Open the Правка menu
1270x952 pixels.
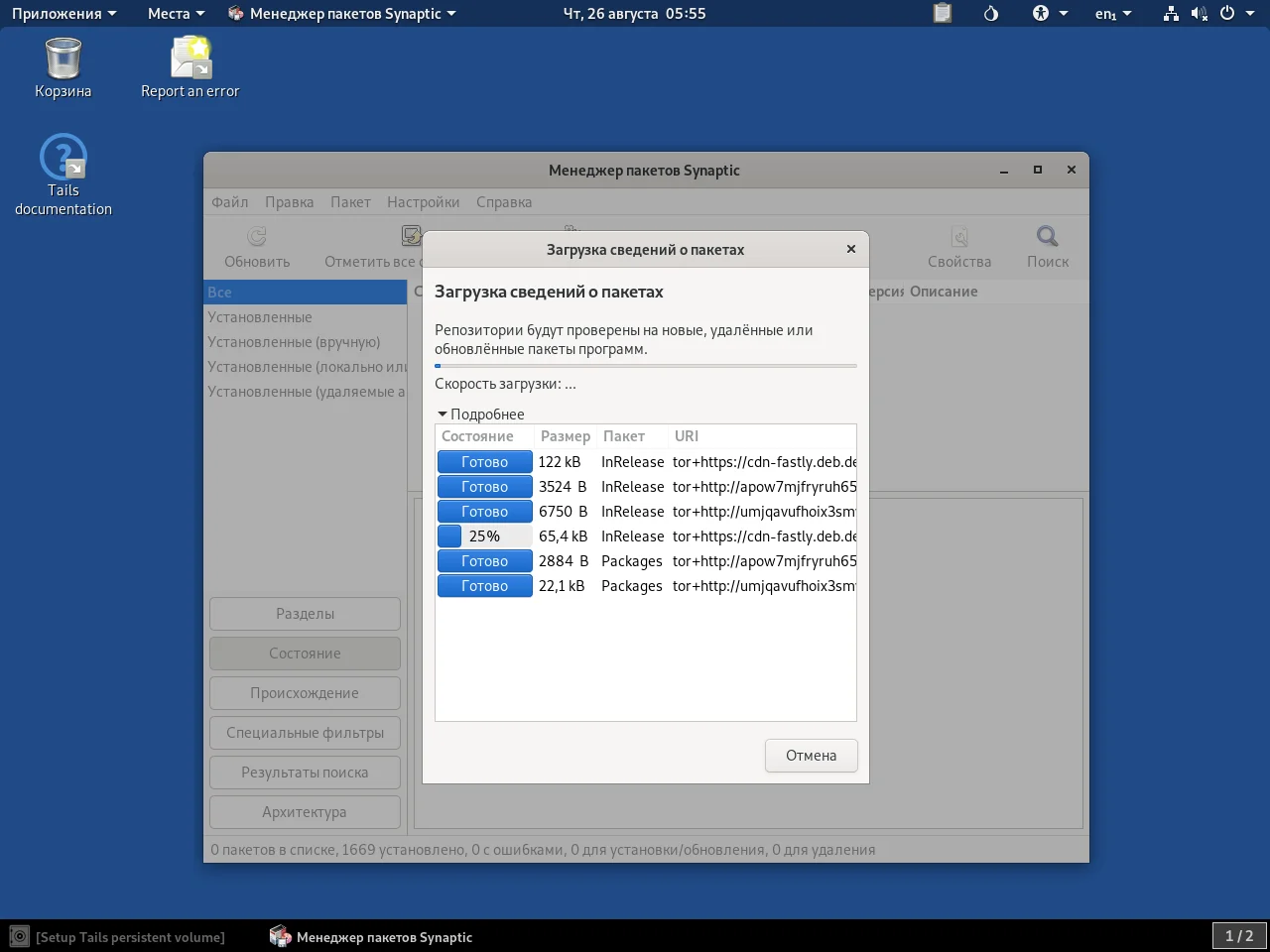(x=289, y=202)
